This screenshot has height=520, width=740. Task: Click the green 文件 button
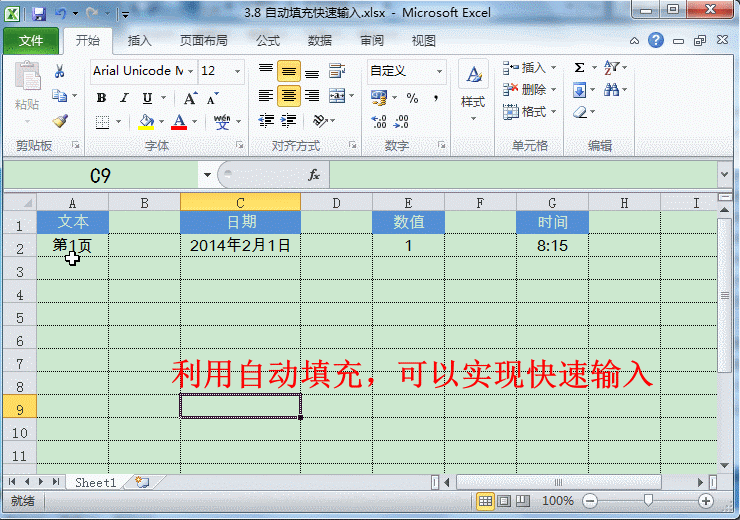tap(30, 41)
